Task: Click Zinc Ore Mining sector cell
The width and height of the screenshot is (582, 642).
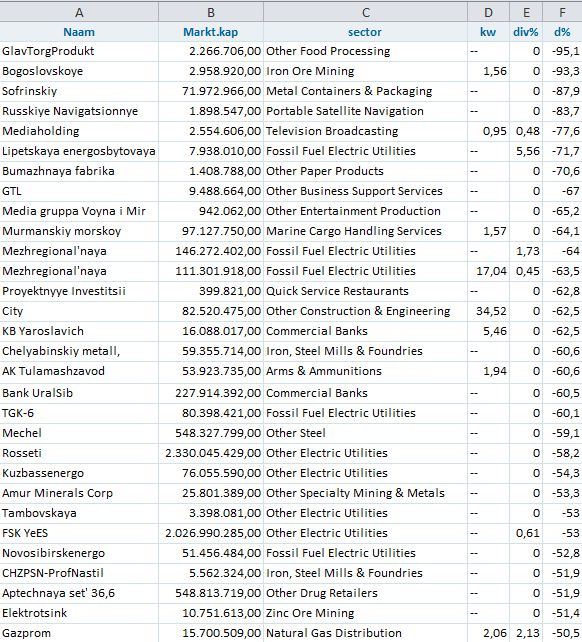Action: coord(365,614)
